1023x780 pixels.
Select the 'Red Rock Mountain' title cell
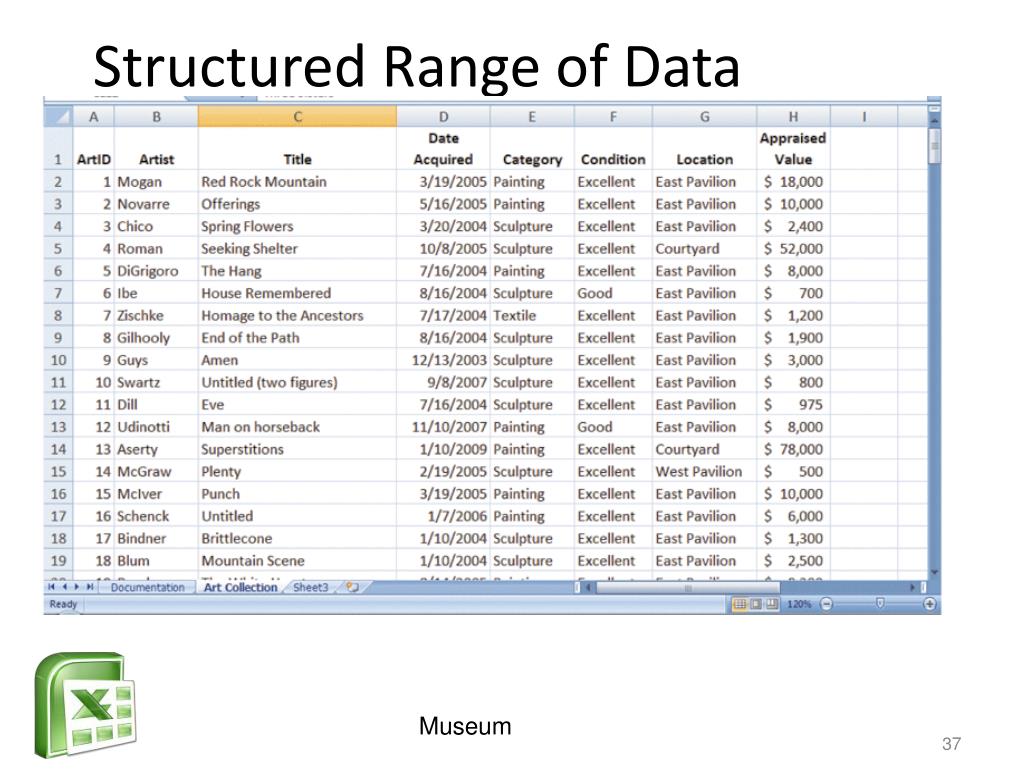point(297,182)
